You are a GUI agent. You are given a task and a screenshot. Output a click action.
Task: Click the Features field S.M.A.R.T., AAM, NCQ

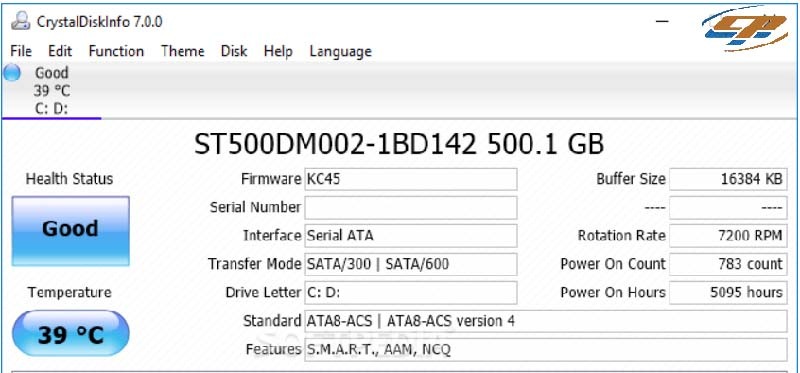[x=546, y=350]
